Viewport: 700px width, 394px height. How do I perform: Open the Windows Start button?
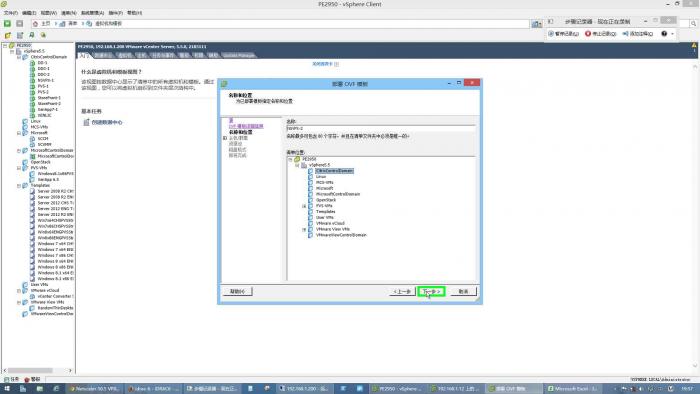tap(7, 389)
